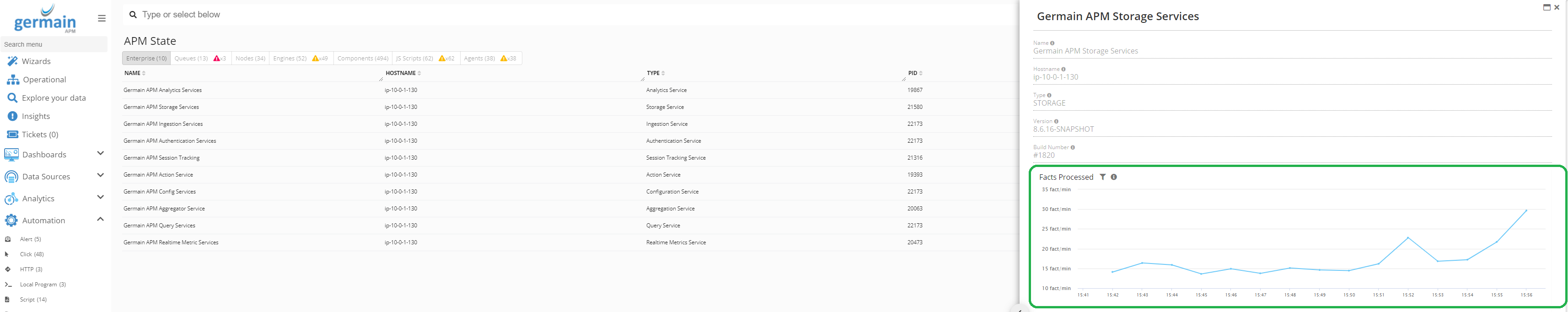Screen dimensions: 1568x312
Task: Click the Facts Processed info icon
Action: tap(1114, 177)
